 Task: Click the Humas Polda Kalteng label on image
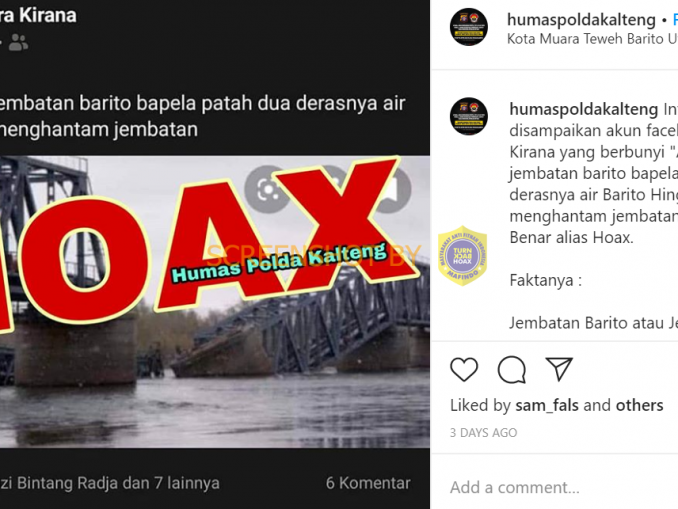coord(278,263)
